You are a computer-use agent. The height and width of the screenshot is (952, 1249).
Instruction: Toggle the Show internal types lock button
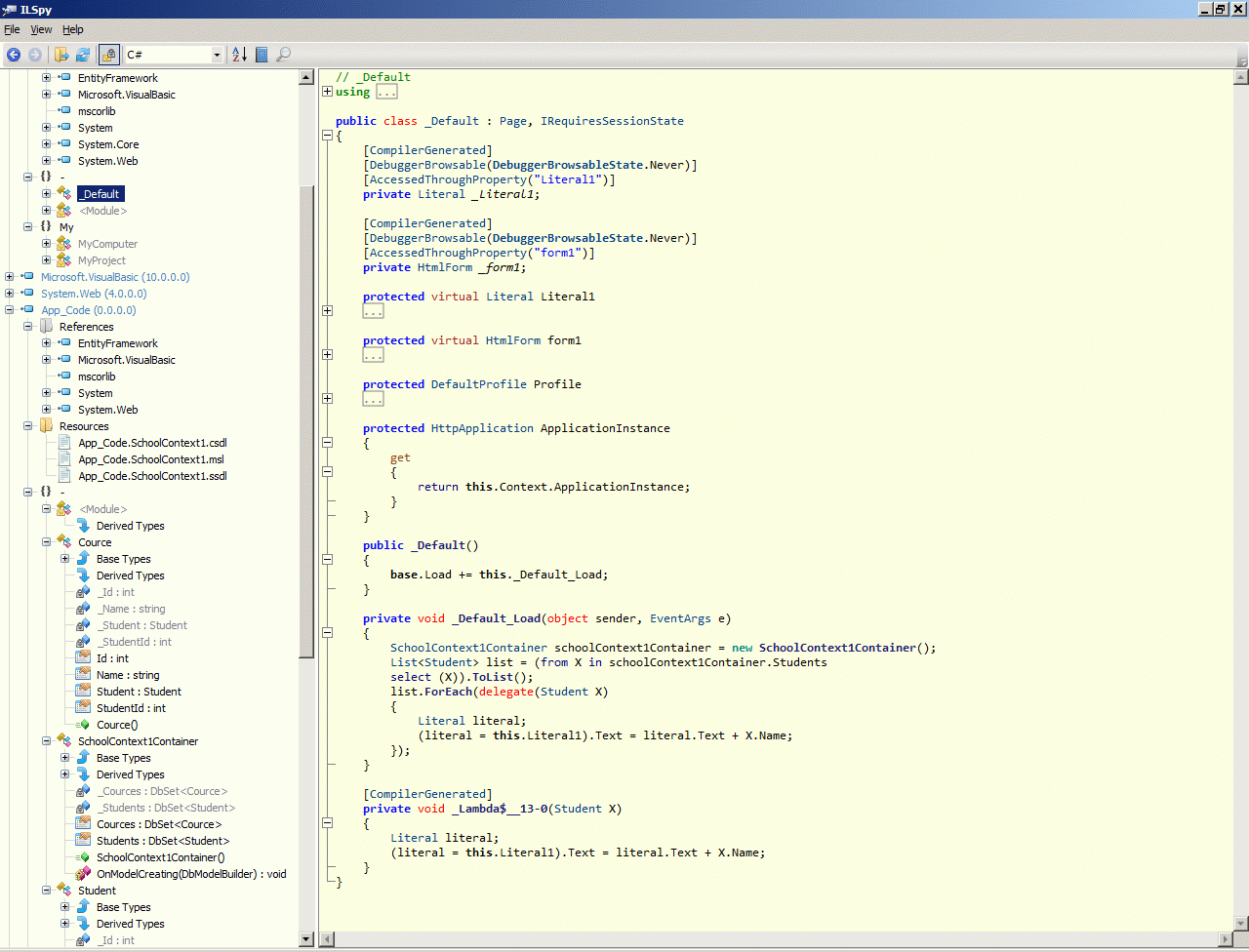(x=108, y=55)
